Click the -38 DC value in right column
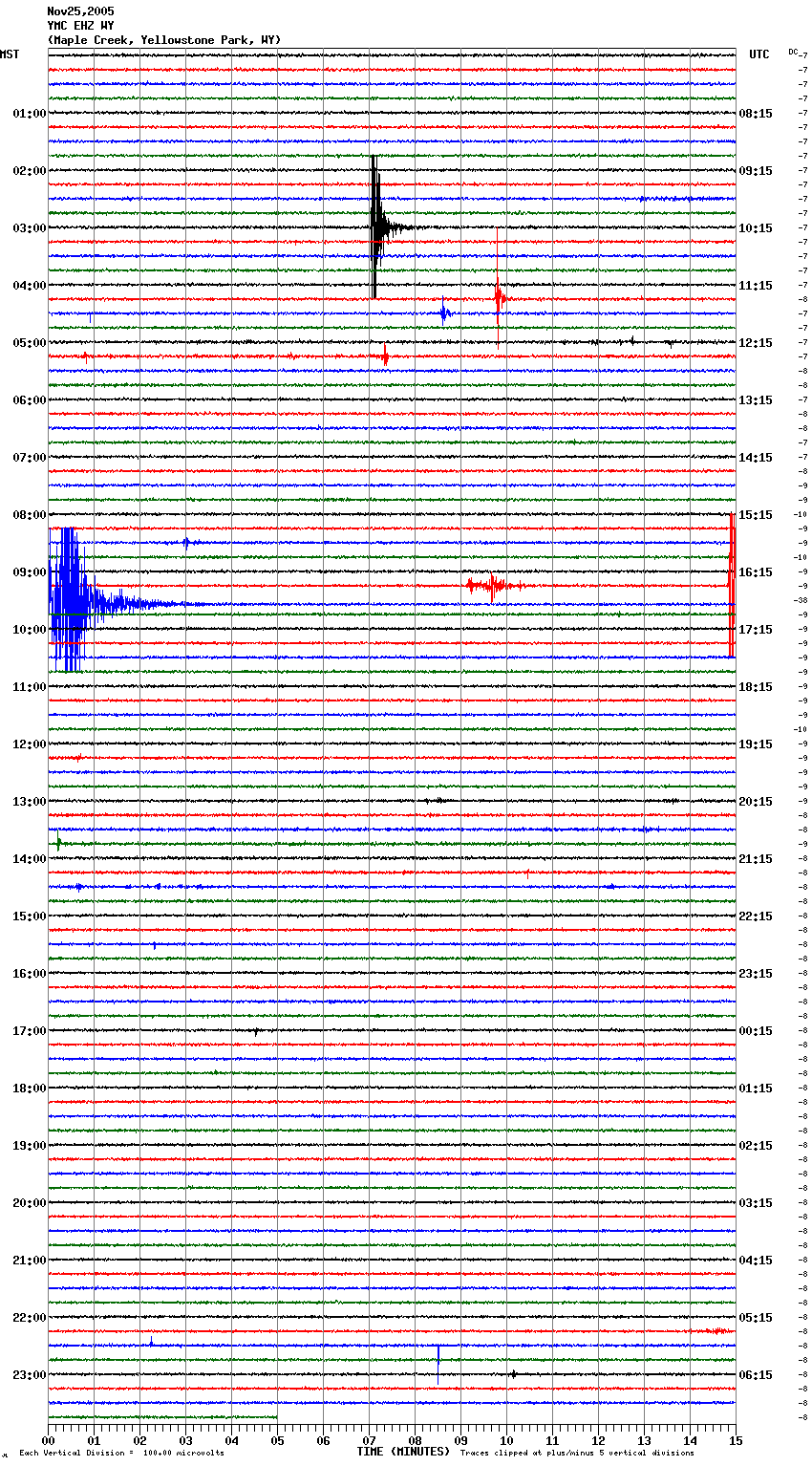Viewport: 812px width, 1466px height. pyautogui.click(x=801, y=600)
